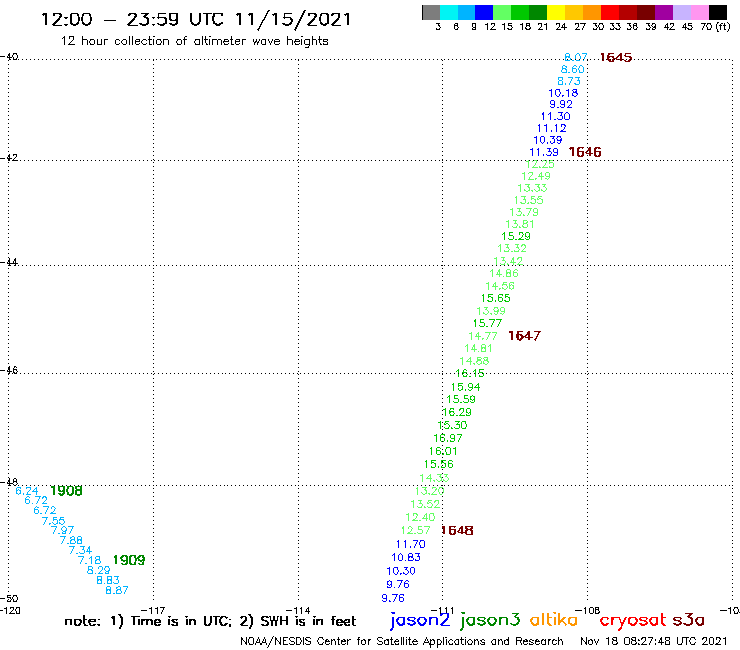Select the 6.24 wave height value
The image size is (740, 650).
27,491
